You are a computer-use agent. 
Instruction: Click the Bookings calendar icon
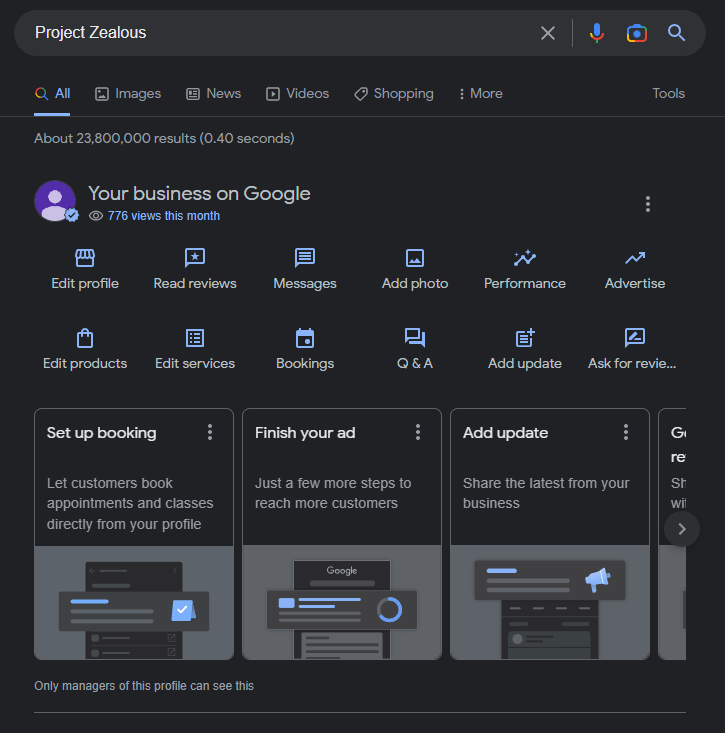(x=305, y=338)
